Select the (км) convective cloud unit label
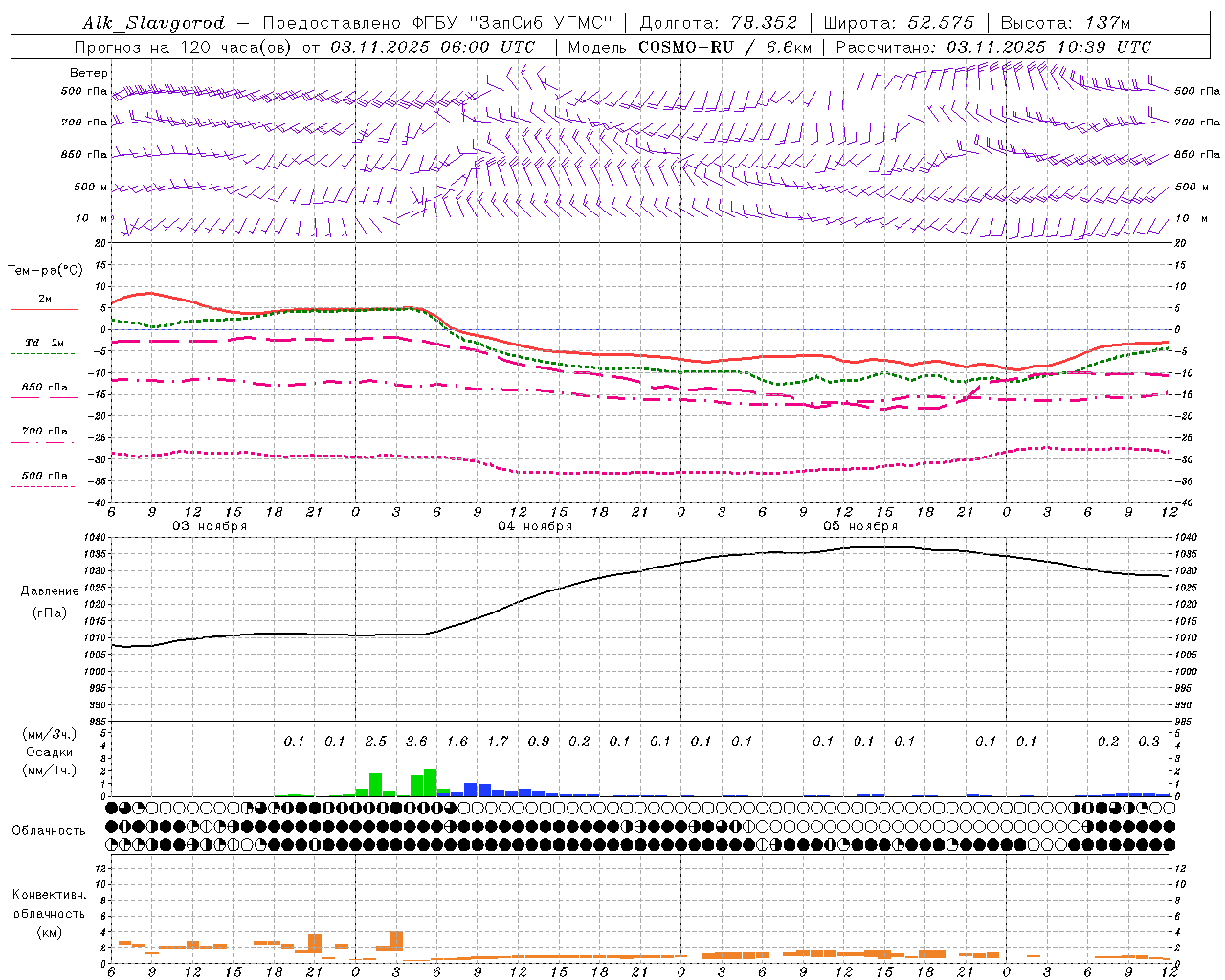This screenshot has width=1225, height=980. 50,932
